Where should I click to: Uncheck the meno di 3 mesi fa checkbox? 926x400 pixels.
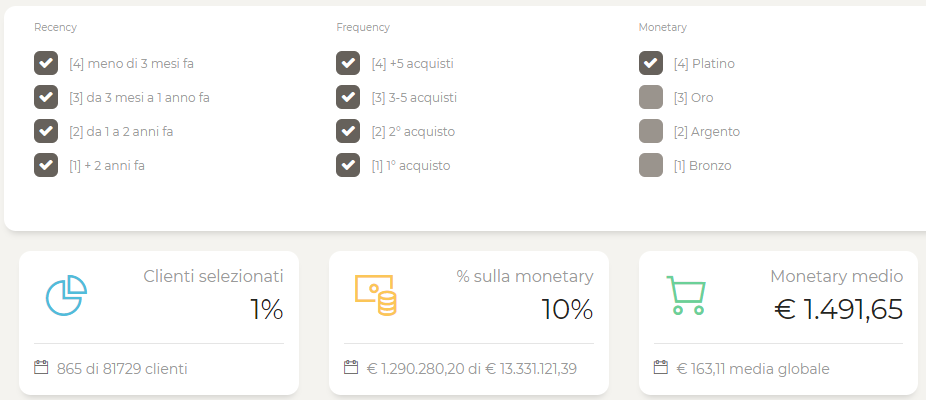[x=46, y=63]
